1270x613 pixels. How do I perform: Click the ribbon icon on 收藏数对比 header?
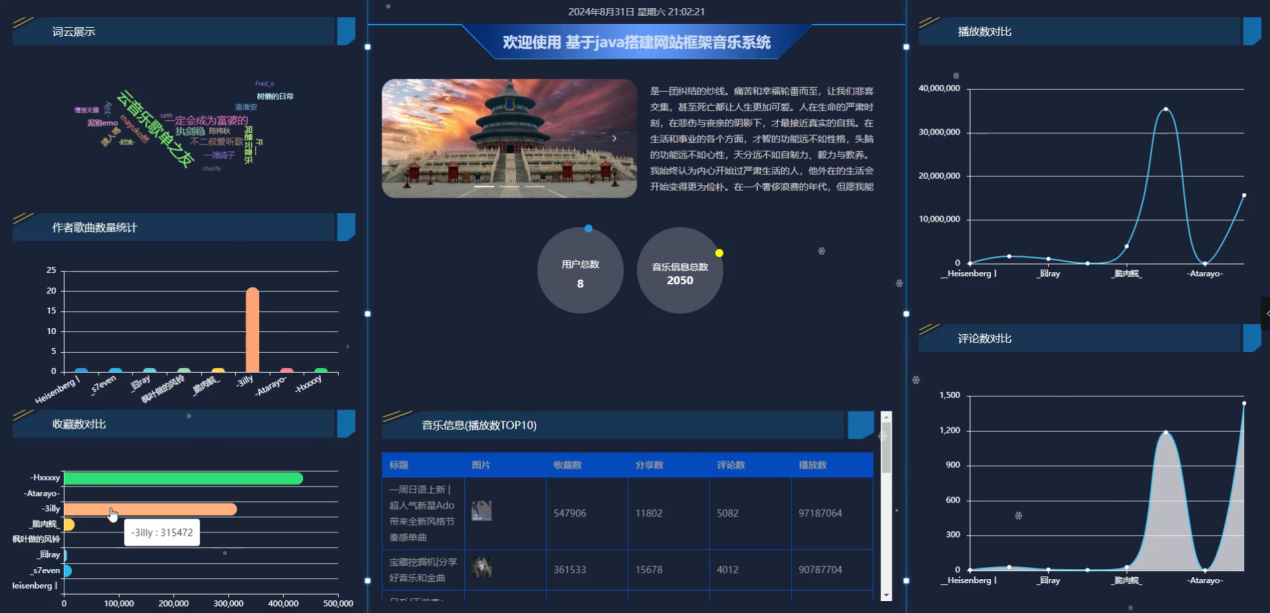pyautogui.click(x=347, y=423)
